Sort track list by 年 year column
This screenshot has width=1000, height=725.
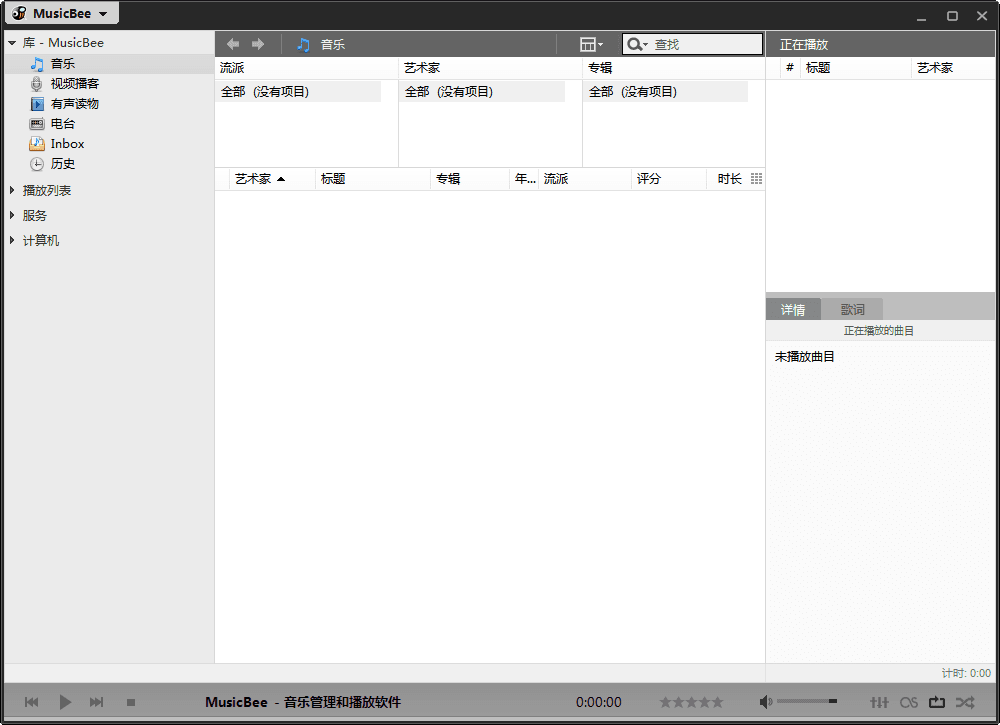[525, 179]
